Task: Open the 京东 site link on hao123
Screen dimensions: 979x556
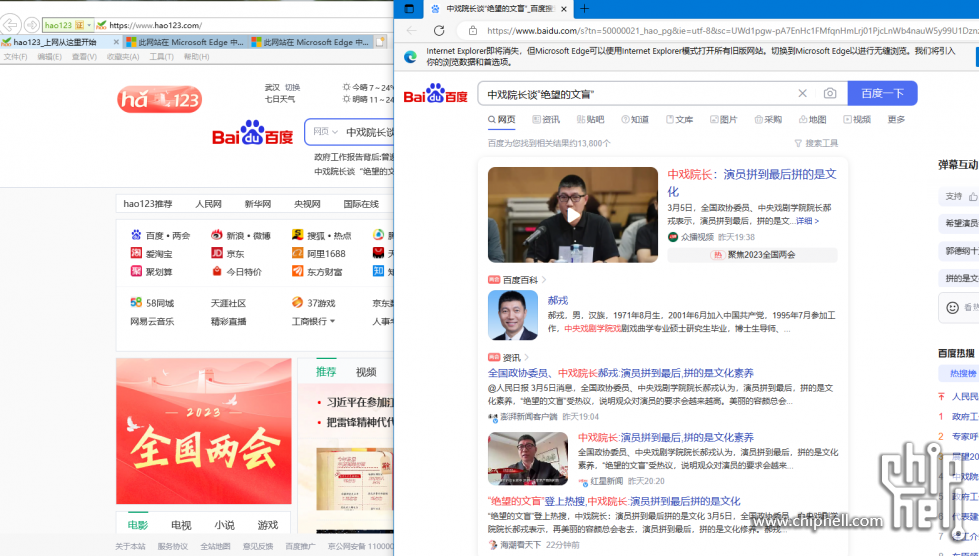Action: point(228,253)
